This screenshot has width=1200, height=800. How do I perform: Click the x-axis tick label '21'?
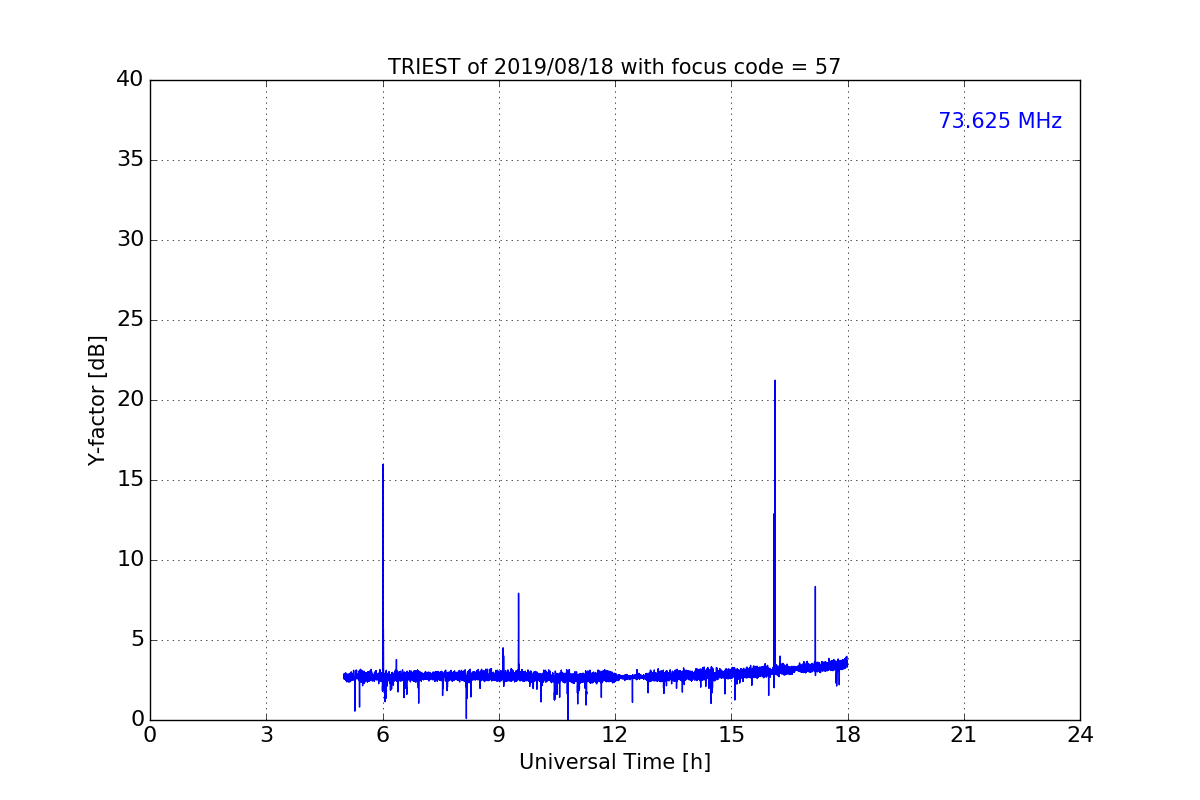[x=964, y=735]
